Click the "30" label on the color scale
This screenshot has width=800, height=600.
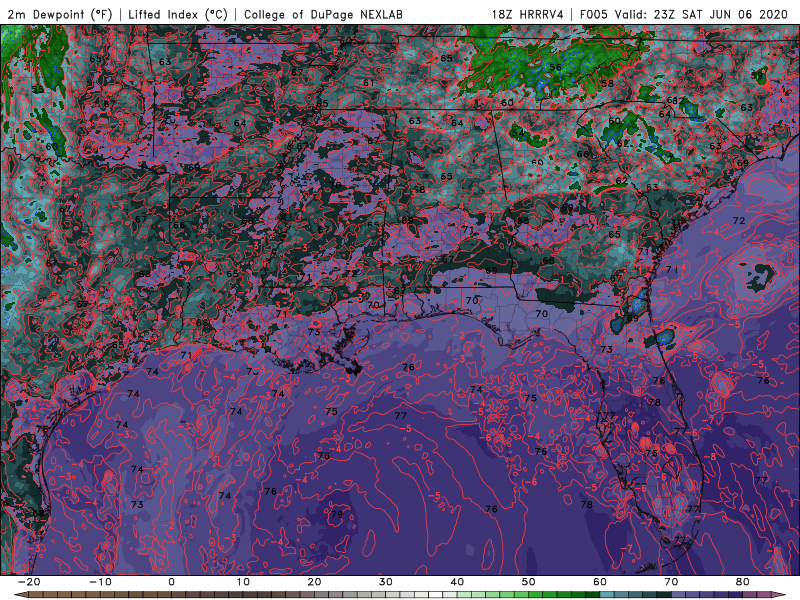coord(386,582)
